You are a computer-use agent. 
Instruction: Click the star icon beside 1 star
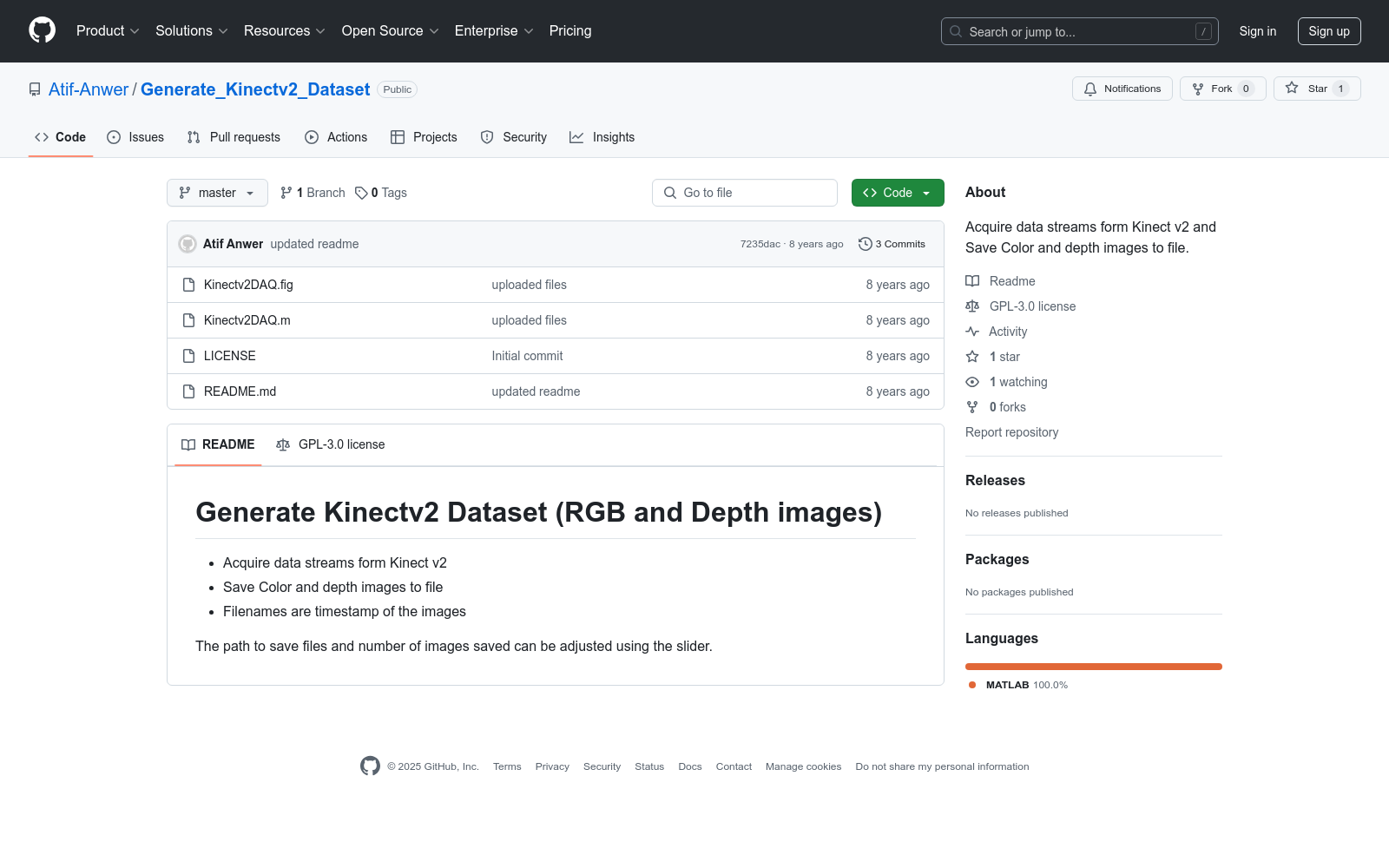click(972, 357)
